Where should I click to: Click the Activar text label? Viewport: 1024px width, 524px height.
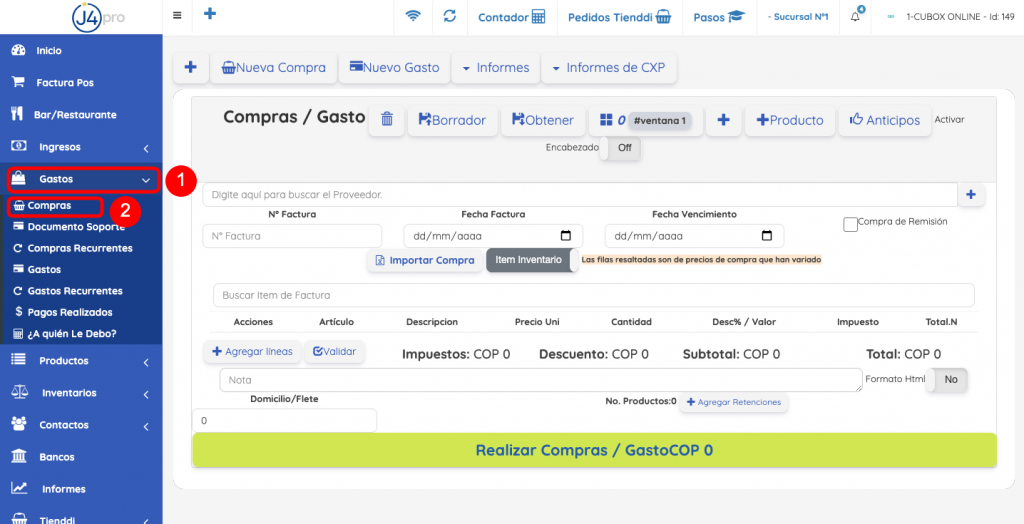(949, 120)
